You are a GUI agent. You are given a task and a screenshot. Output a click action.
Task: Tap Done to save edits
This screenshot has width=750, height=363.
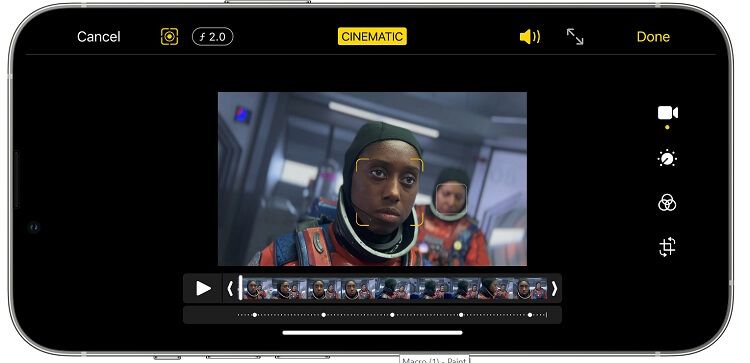click(x=653, y=37)
